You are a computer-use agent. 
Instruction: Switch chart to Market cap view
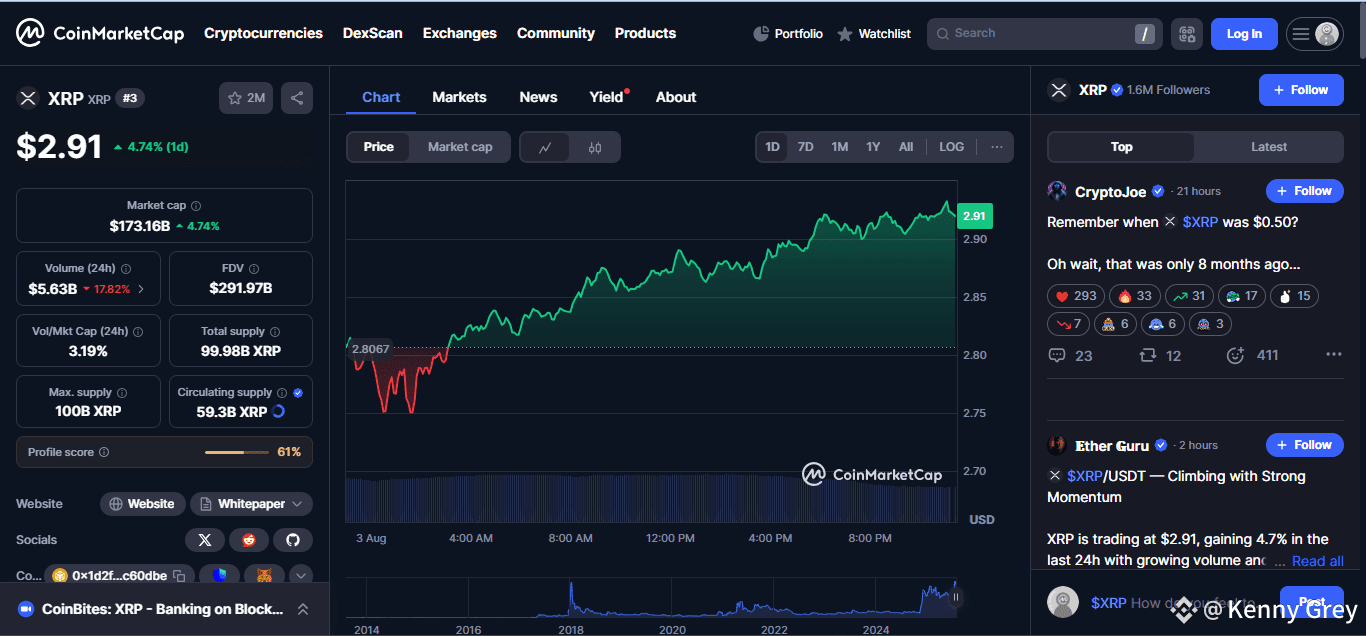pyautogui.click(x=460, y=147)
